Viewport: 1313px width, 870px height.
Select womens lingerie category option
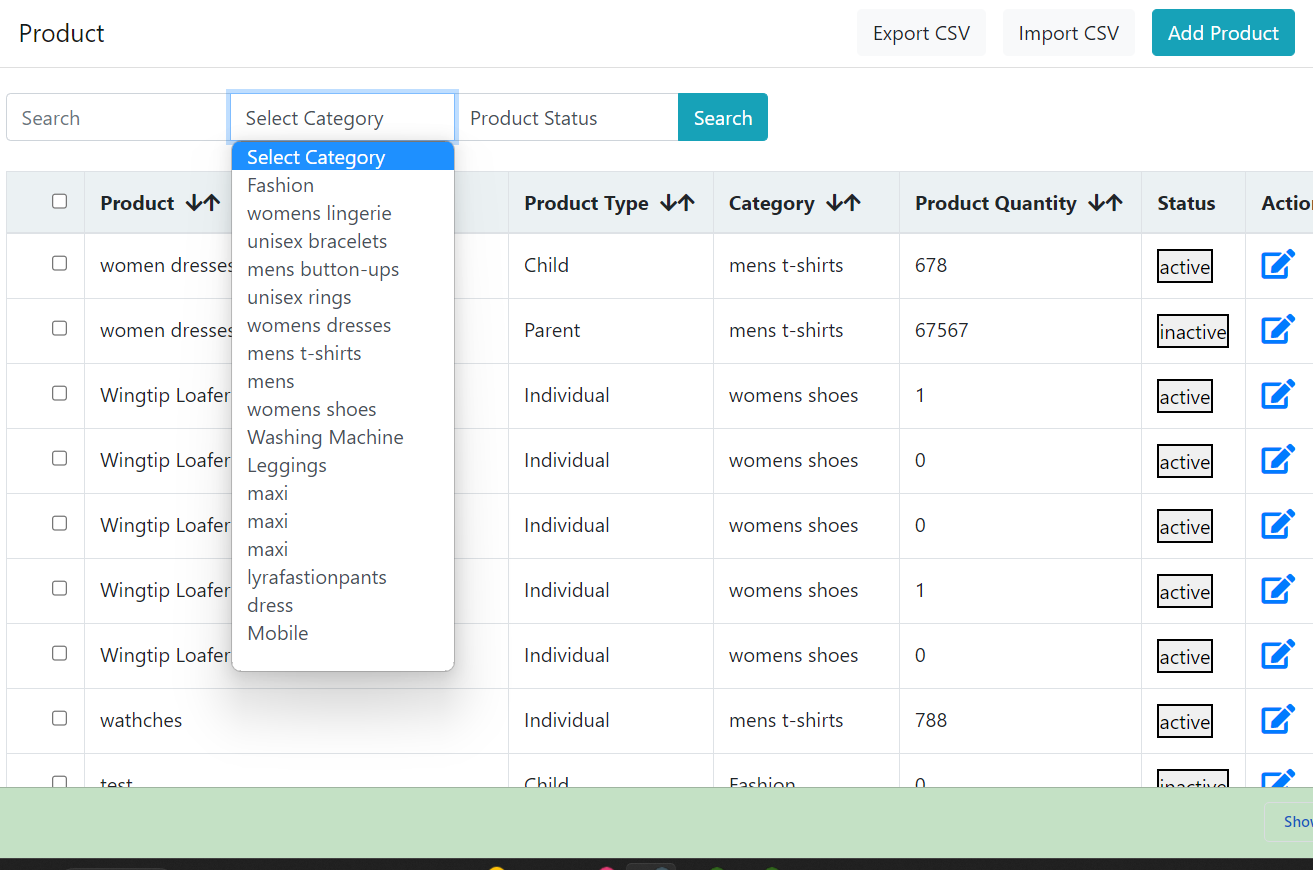coord(343,213)
